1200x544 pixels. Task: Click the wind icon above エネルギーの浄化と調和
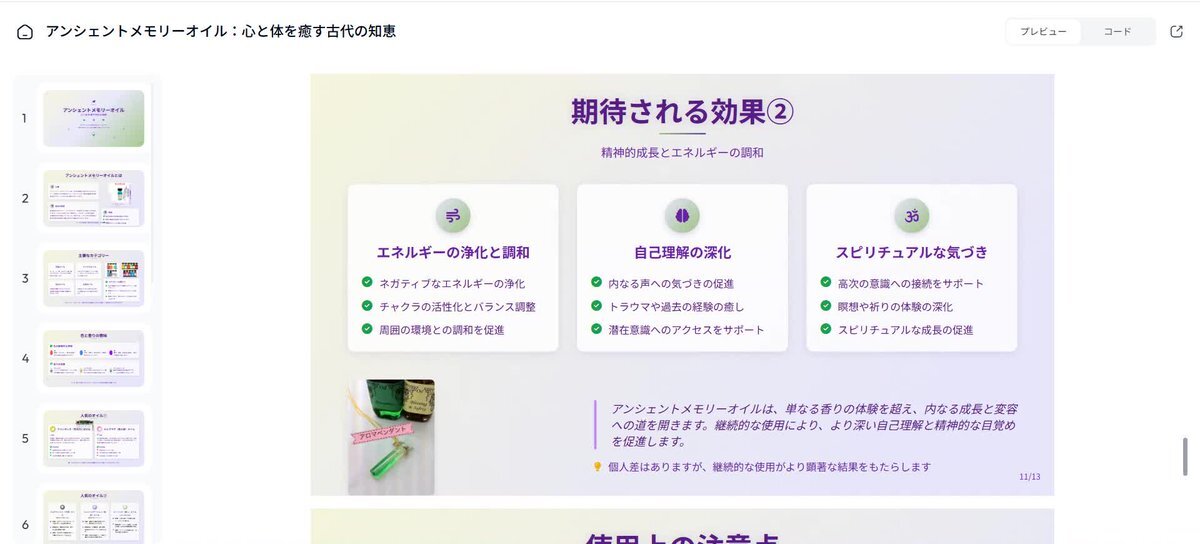(453, 215)
